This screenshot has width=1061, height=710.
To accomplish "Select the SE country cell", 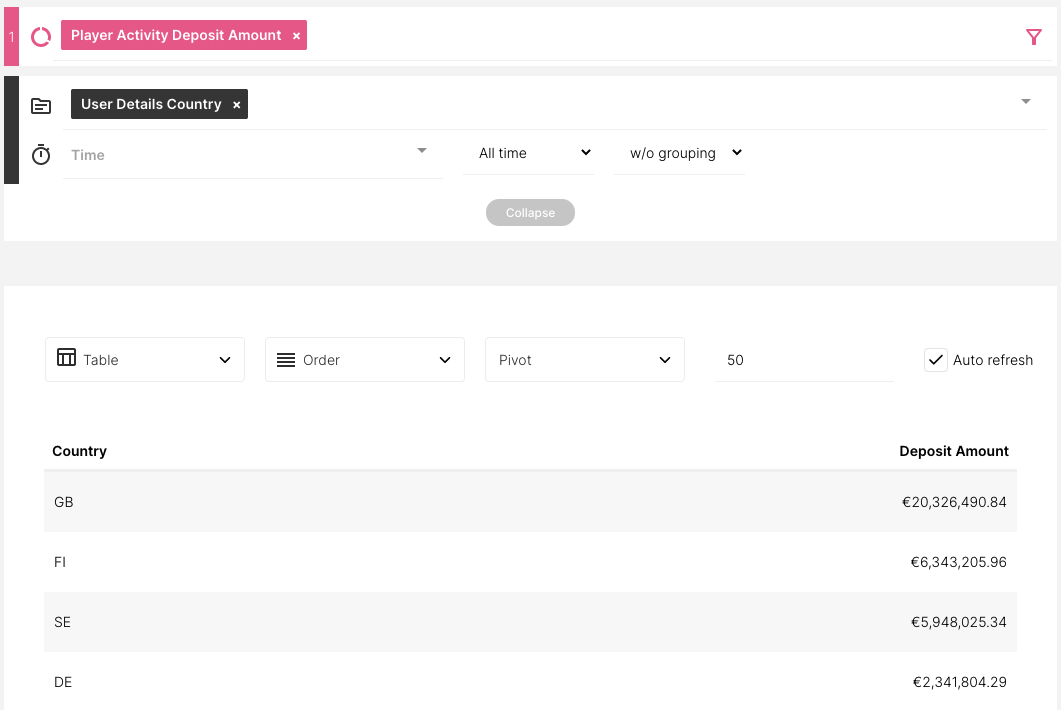I will pyautogui.click(x=62, y=622).
